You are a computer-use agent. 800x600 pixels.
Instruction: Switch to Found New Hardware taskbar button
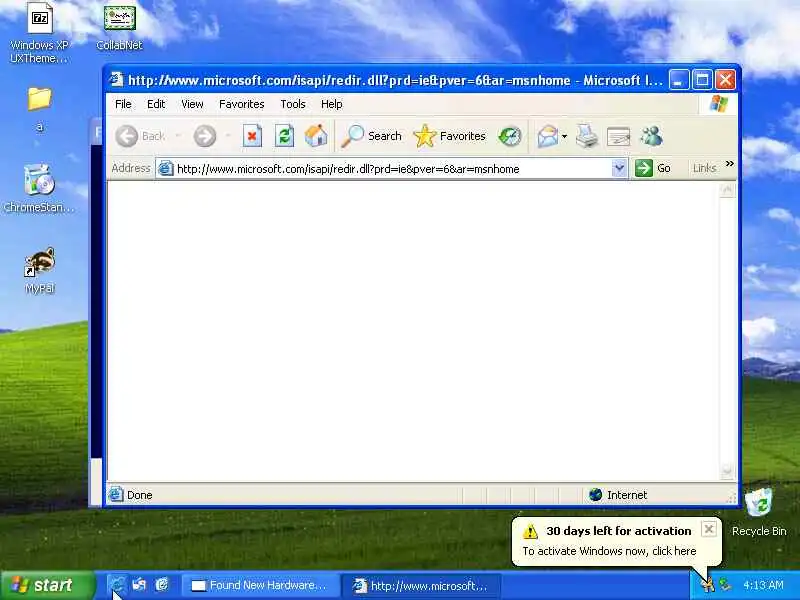click(260, 585)
